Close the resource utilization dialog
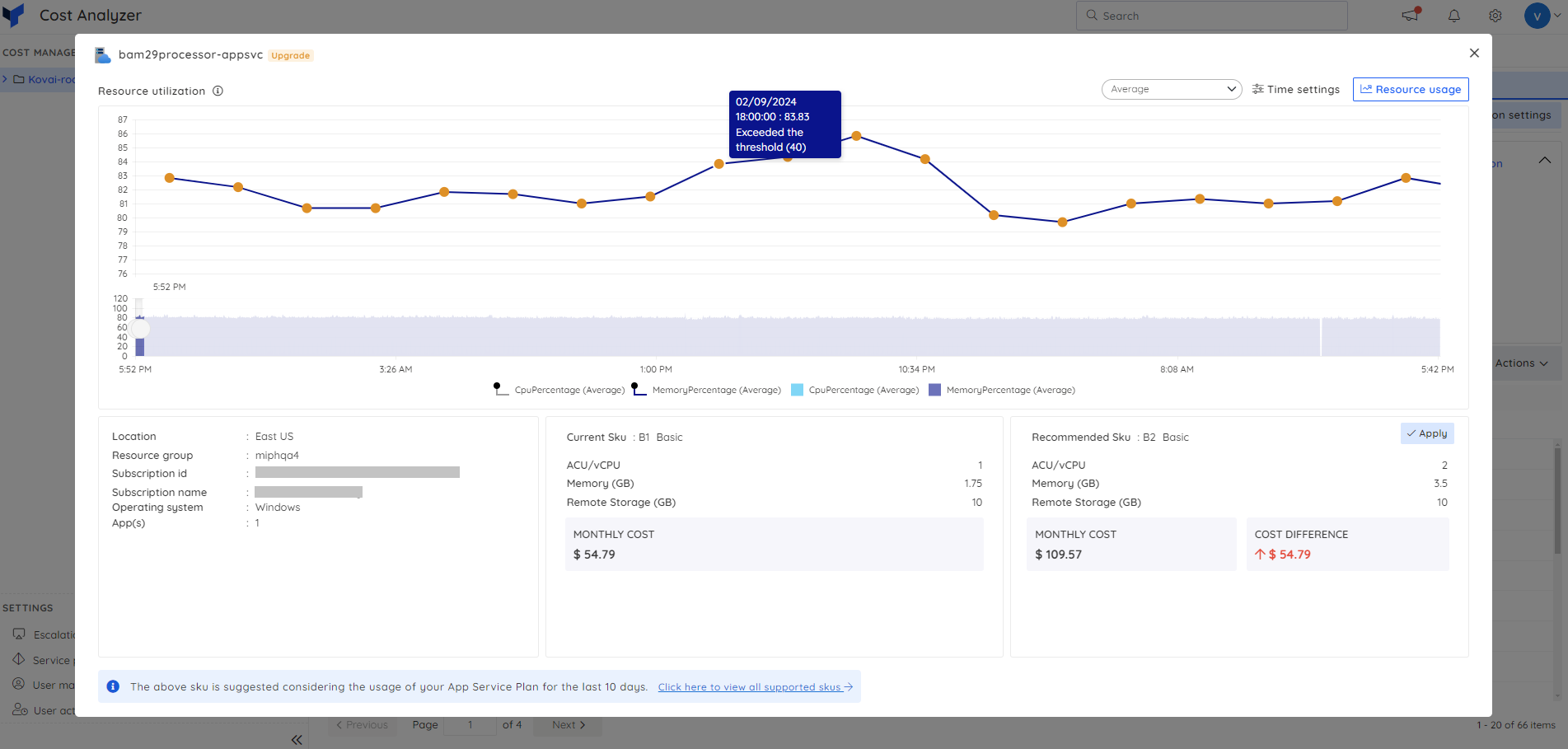Viewport: 1568px width, 749px height. pyautogui.click(x=1474, y=53)
